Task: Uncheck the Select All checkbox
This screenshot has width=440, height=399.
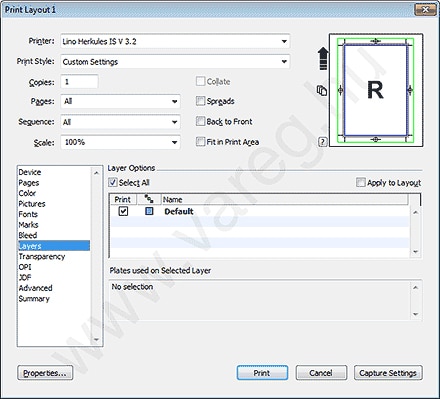Action: click(113, 182)
